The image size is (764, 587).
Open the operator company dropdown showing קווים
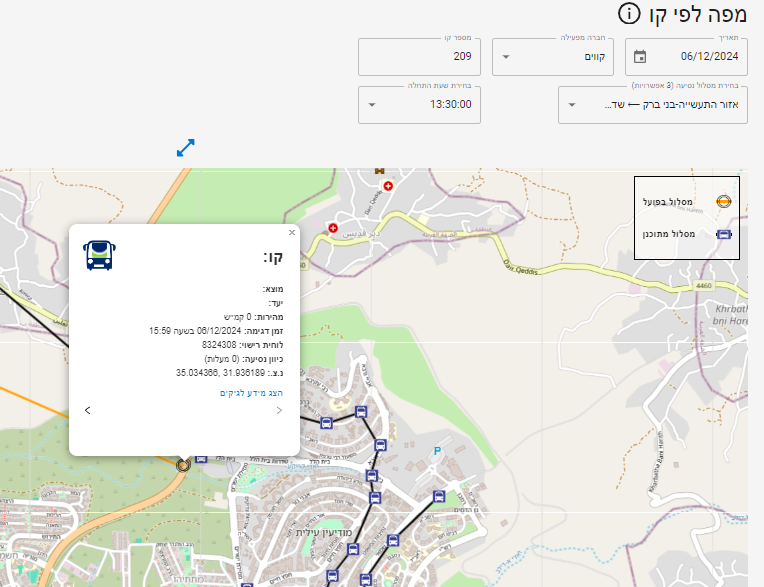[x=553, y=57]
